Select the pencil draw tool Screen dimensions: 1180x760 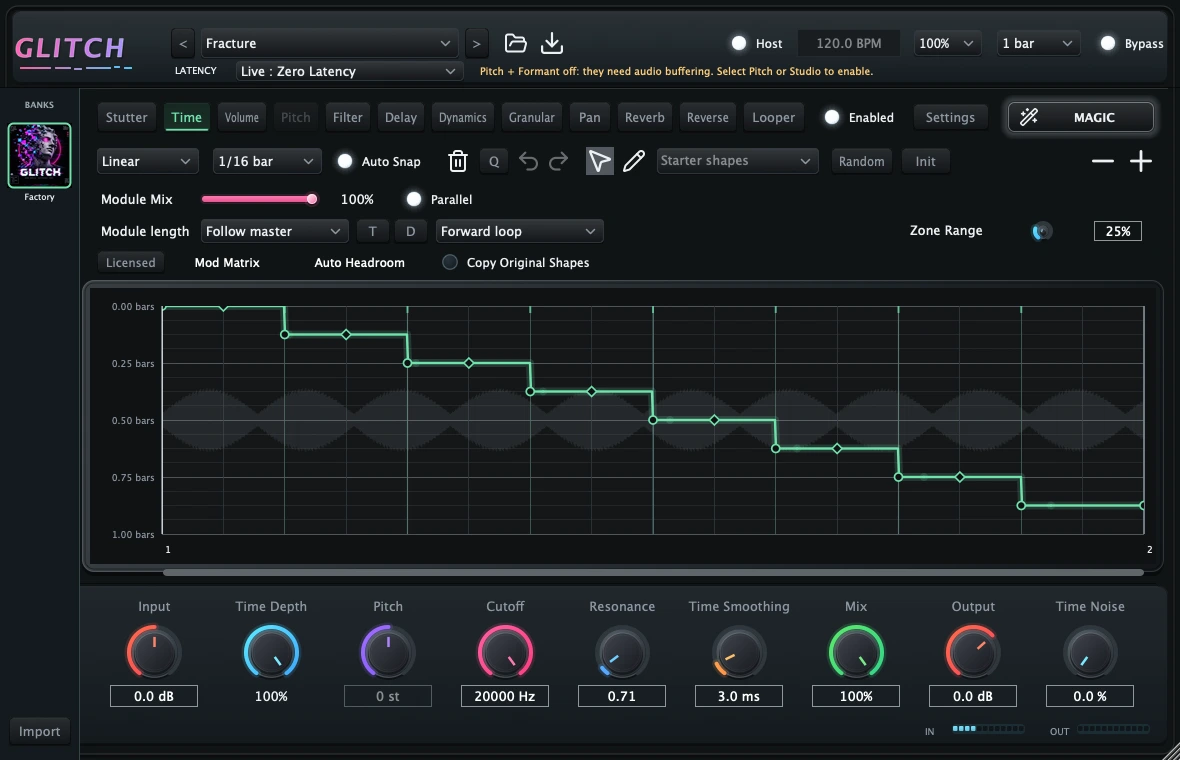pyautogui.click(x=634, y=161)
